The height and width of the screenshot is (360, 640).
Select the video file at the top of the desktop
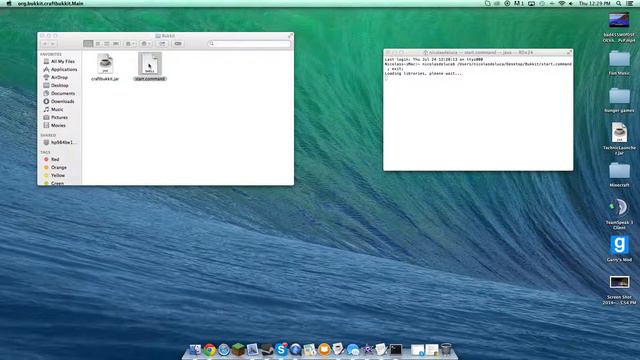619,27
